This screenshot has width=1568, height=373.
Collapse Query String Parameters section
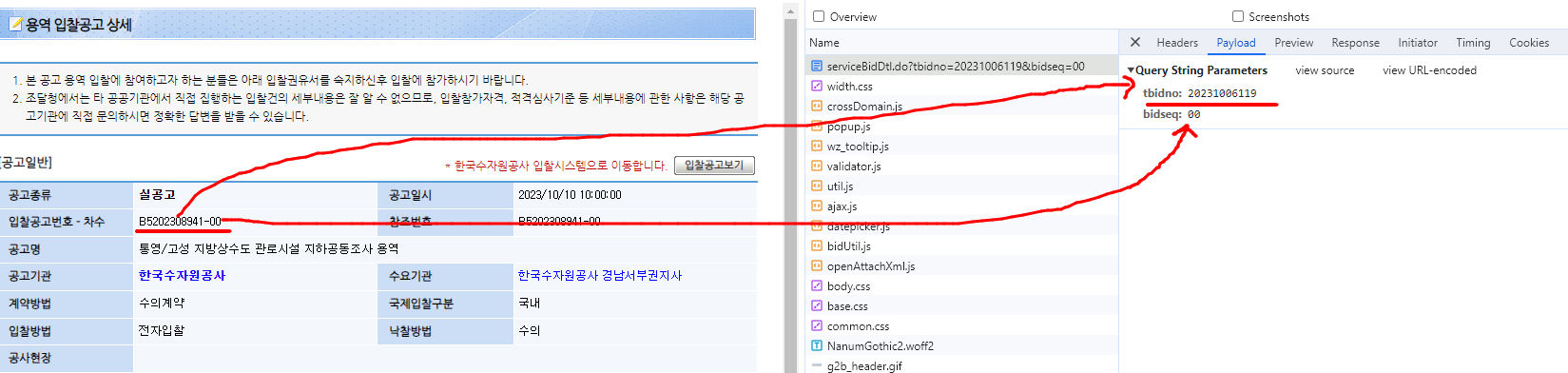pos(1131,70)
